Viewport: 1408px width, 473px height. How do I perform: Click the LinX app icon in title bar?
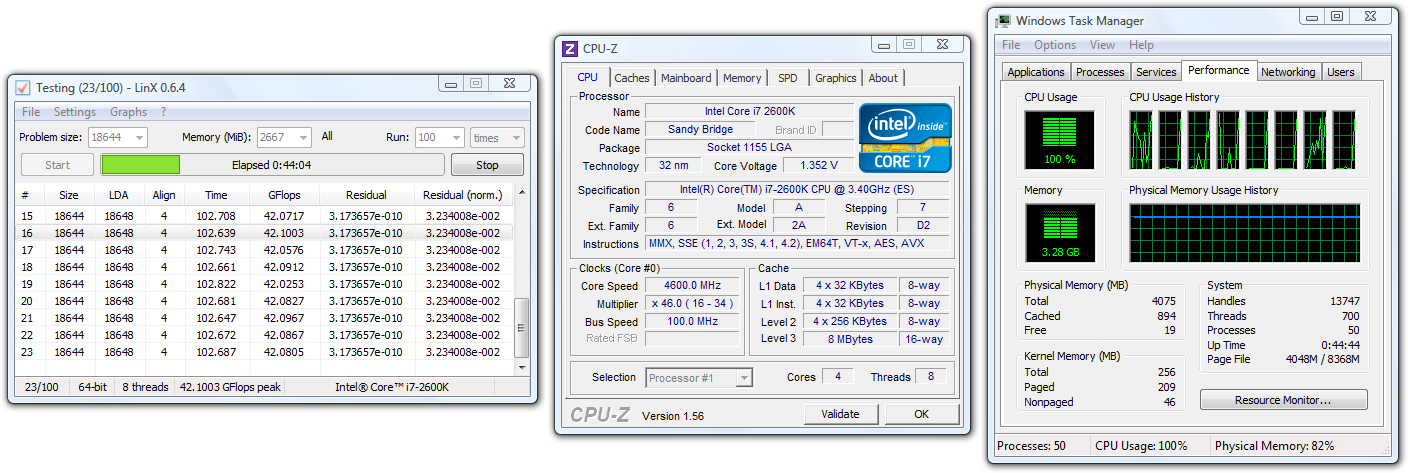(x=23, y=87)
